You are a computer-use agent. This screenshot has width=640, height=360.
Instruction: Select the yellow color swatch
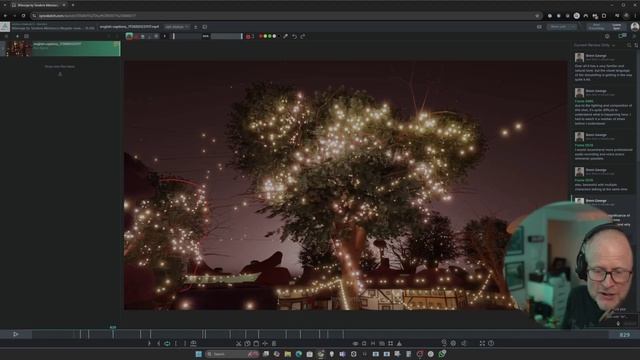tap(265, 36)
